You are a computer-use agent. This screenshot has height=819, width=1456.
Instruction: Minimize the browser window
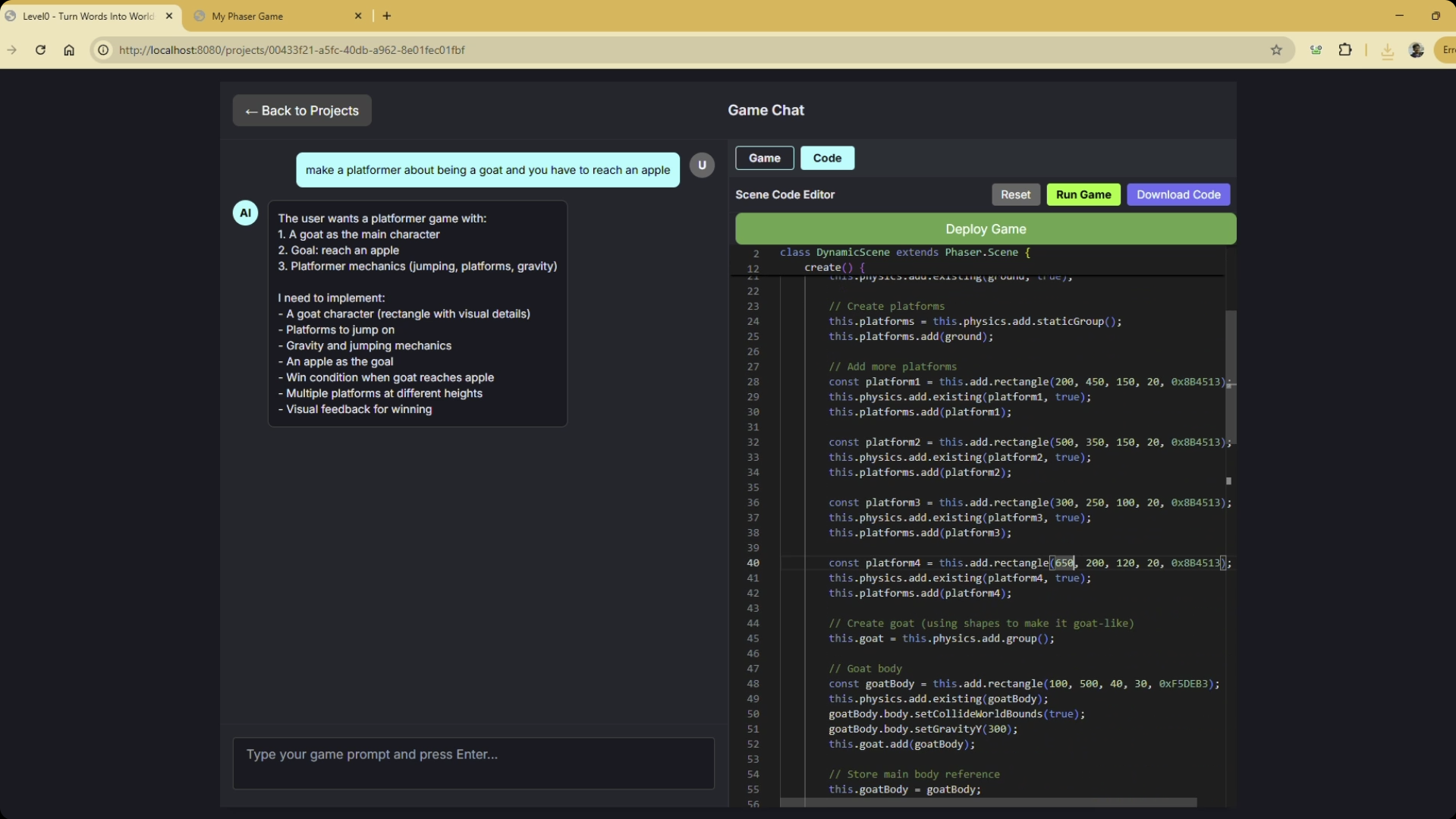click(x=1399, y=15)
